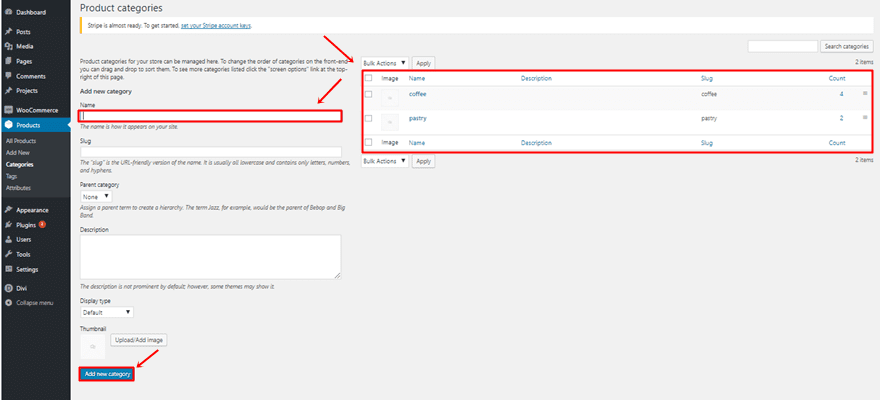Click the Divi icon in sidebar
This screenshot has width=880, height=400.
point(8,287)
